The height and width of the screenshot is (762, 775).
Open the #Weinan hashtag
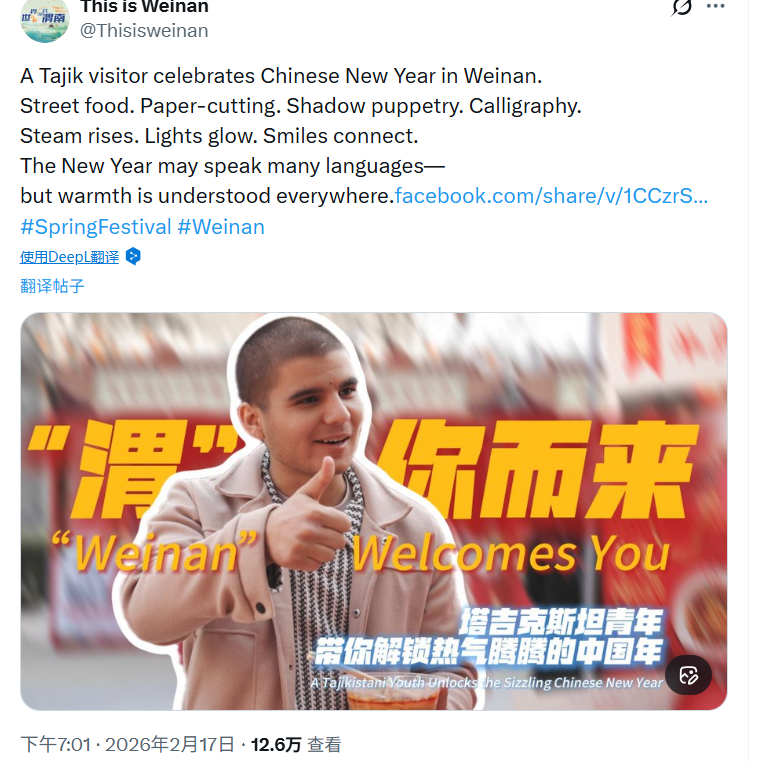[221, 227]
